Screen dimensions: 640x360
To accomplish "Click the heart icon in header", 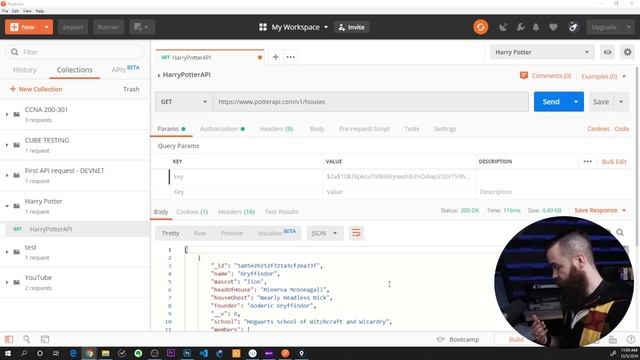I will tap(553, 27).
